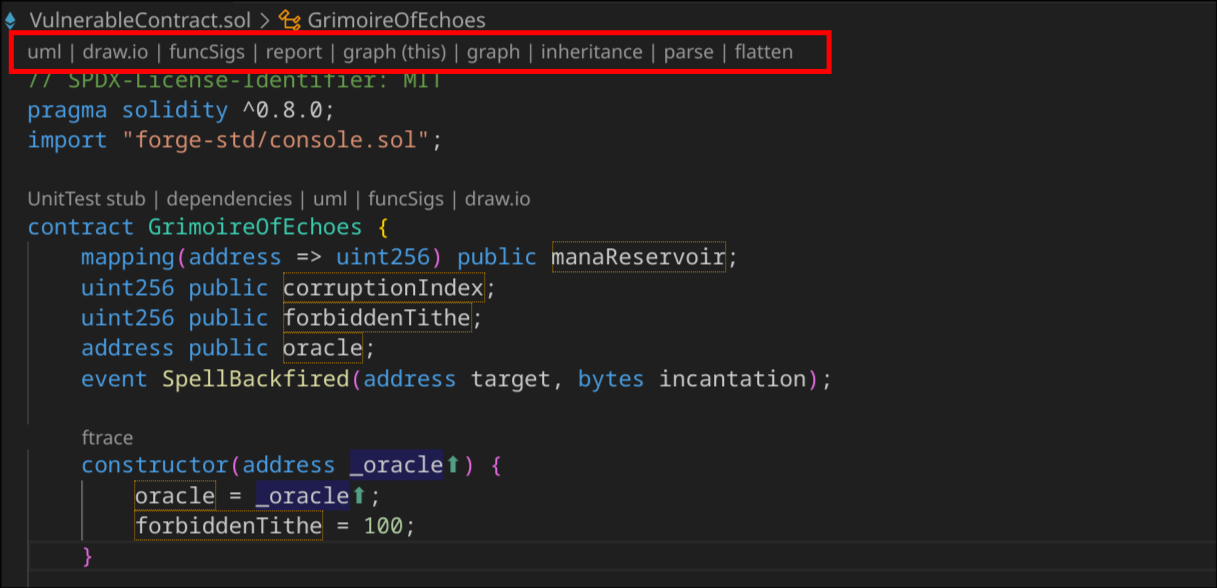
Task: Click the green arrow after the _oracle constructor parameter
Action: pyautogui.click(x=452, y=465)
